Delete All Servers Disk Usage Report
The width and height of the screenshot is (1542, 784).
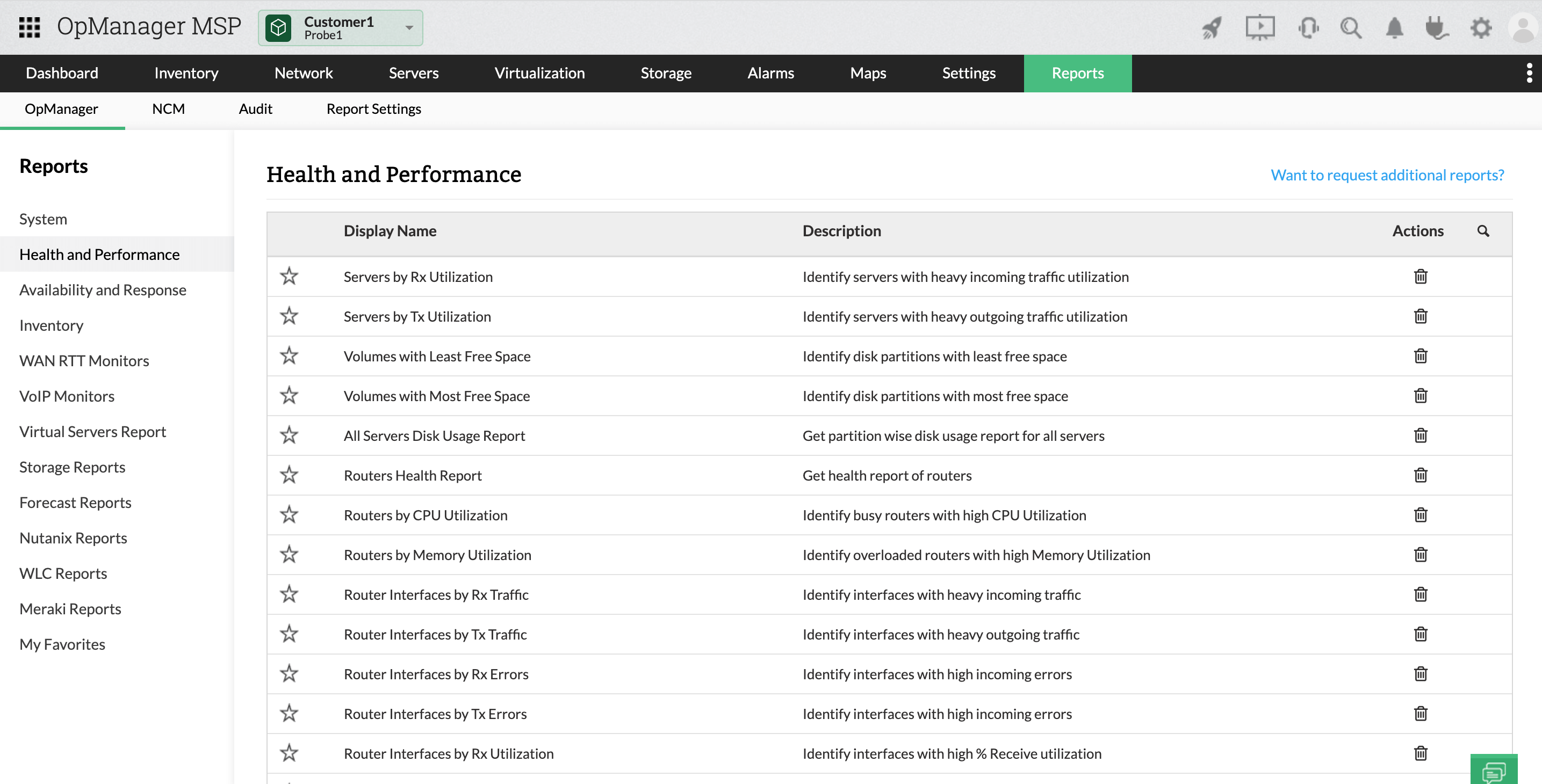click(x=1421, y=435)
